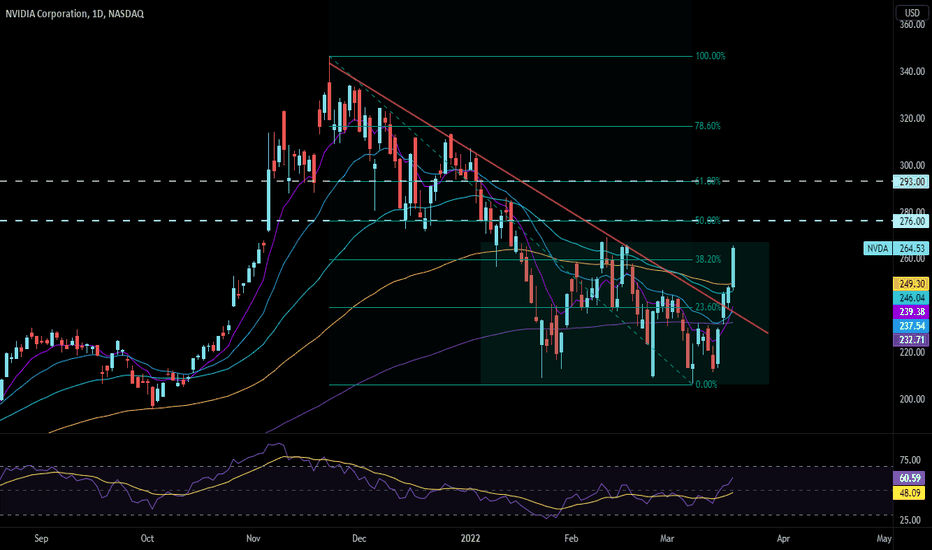Select the 50.00% Fibonacci level label
Screen dimensions: 932x550
tap(707, 220)
